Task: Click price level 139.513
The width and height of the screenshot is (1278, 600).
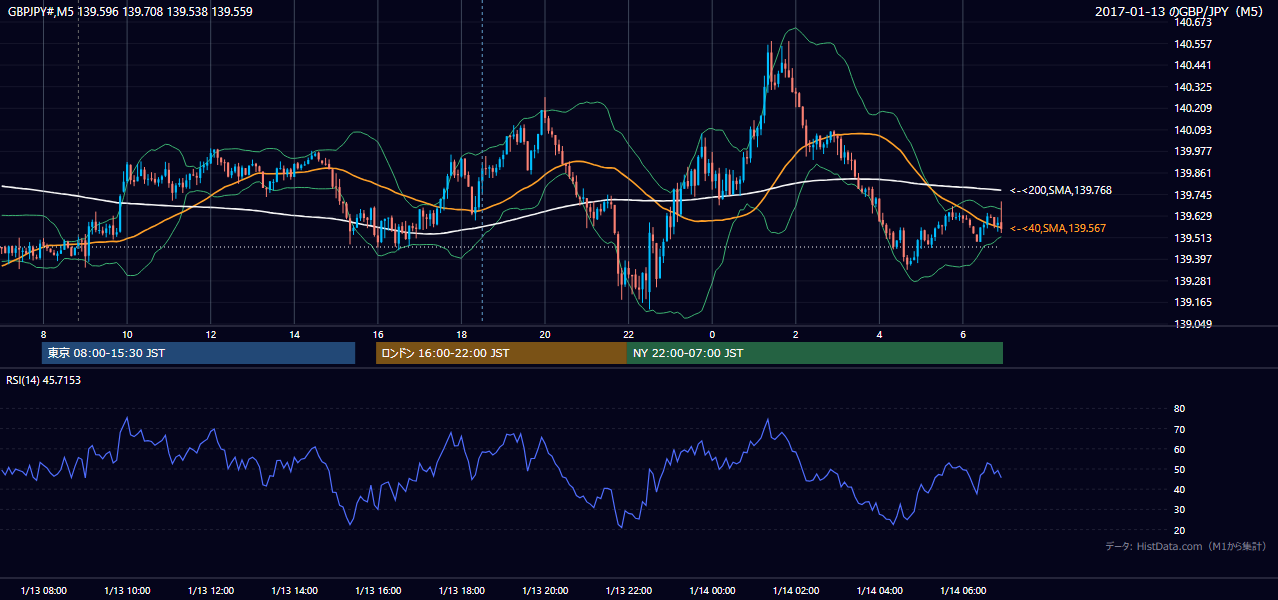Action: (x=1193, y=238)
